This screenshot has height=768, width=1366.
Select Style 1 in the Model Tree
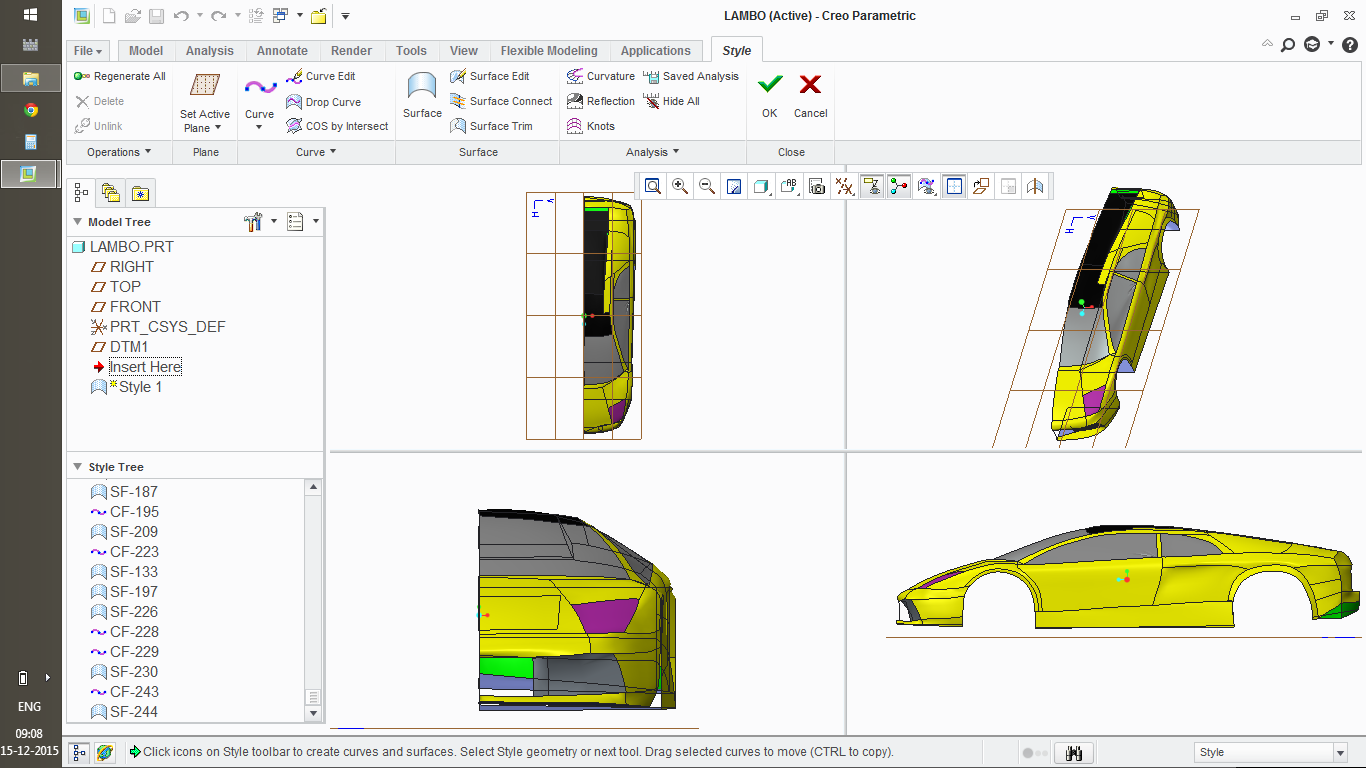click(127, 387)
